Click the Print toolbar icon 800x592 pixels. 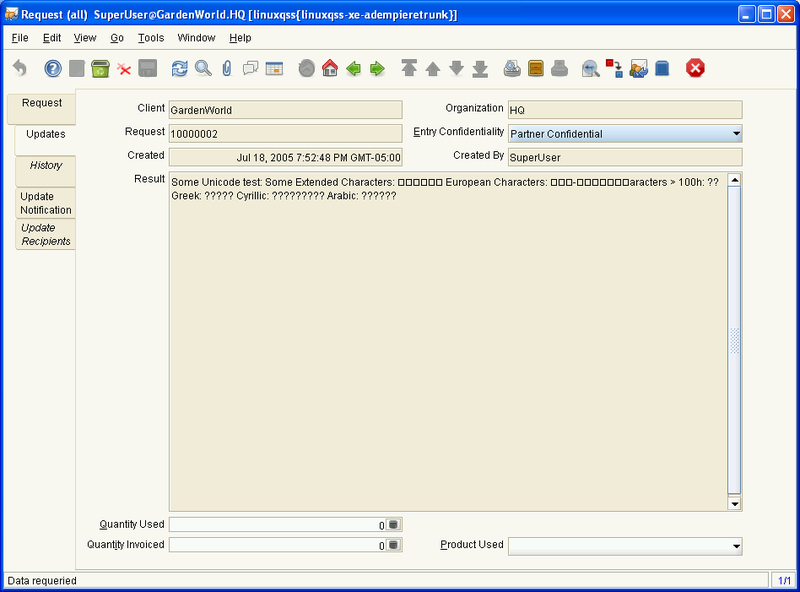pyautogui.click(x=560, y=68)
